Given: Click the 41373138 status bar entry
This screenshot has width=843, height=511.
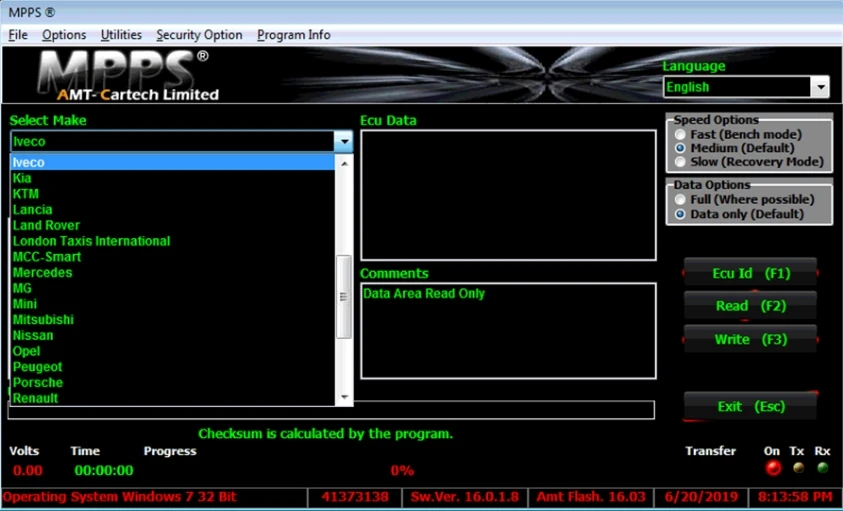Looking at the screenshot, I should (x=355, y=497).
